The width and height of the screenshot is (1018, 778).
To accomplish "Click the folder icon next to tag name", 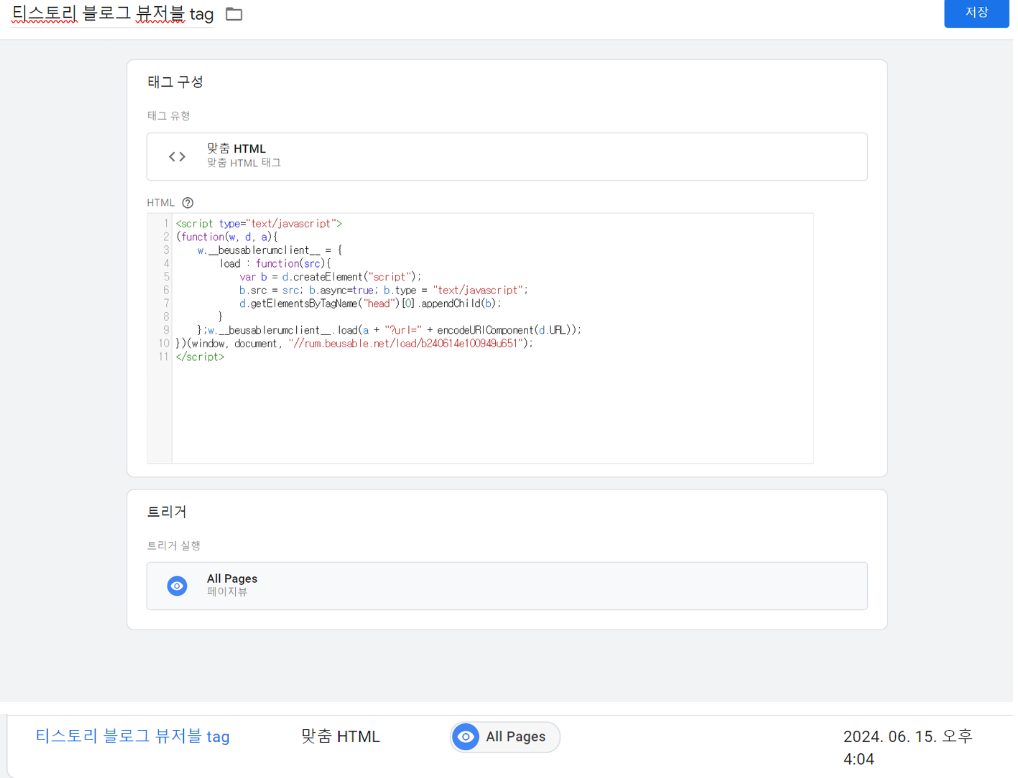I will point(234,14).
